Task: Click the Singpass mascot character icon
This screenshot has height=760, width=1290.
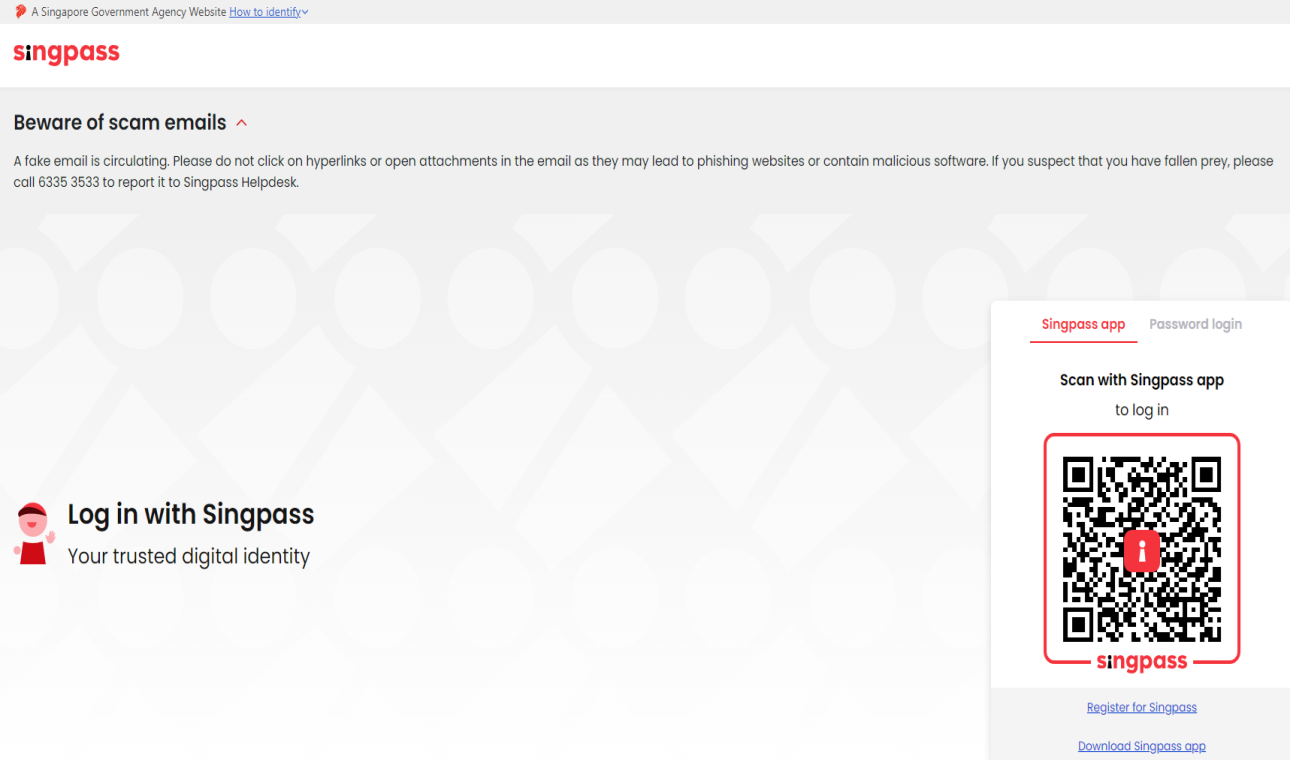Action: point(33,534)
